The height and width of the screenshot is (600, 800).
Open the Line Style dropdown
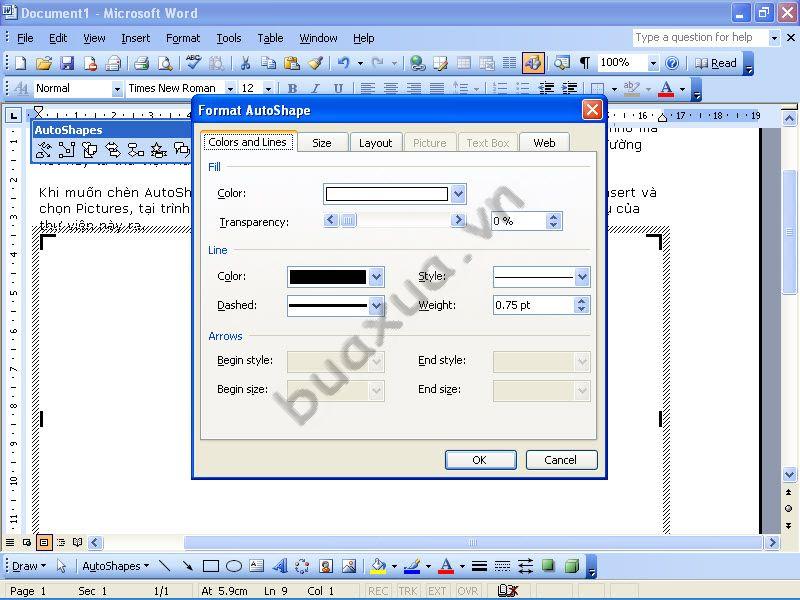click(x=582, y=277)
